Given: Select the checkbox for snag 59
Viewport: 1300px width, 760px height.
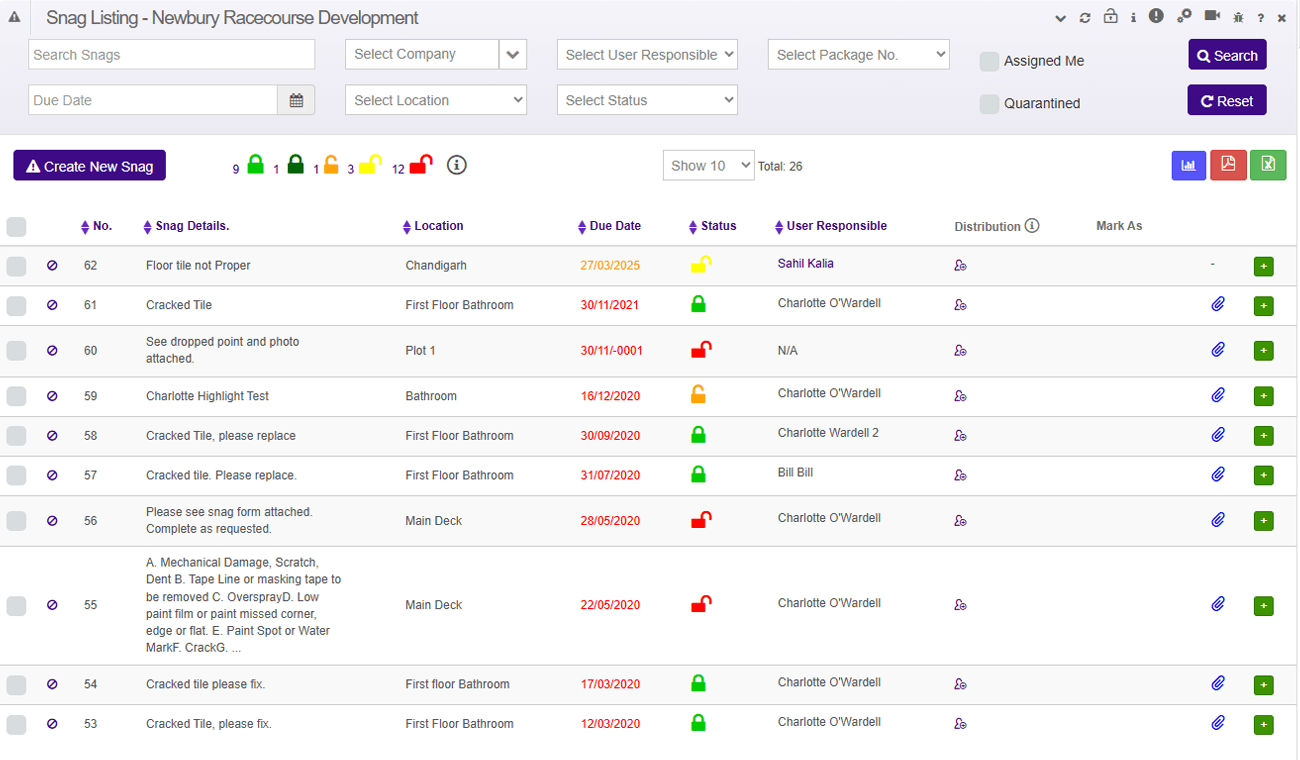Looking at the screenshot, I should click(16, 396).
